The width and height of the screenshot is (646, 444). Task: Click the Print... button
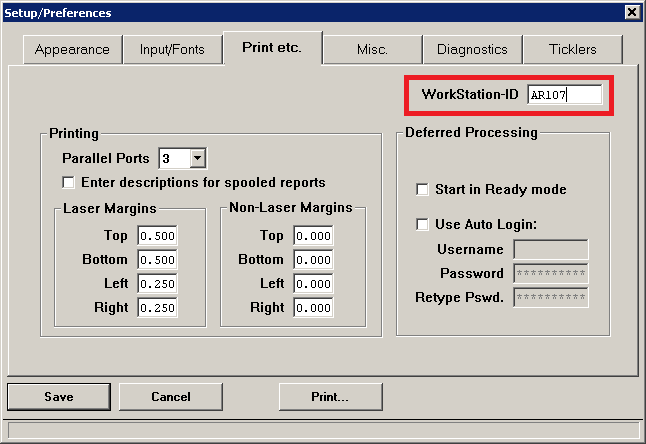[331, 397]
